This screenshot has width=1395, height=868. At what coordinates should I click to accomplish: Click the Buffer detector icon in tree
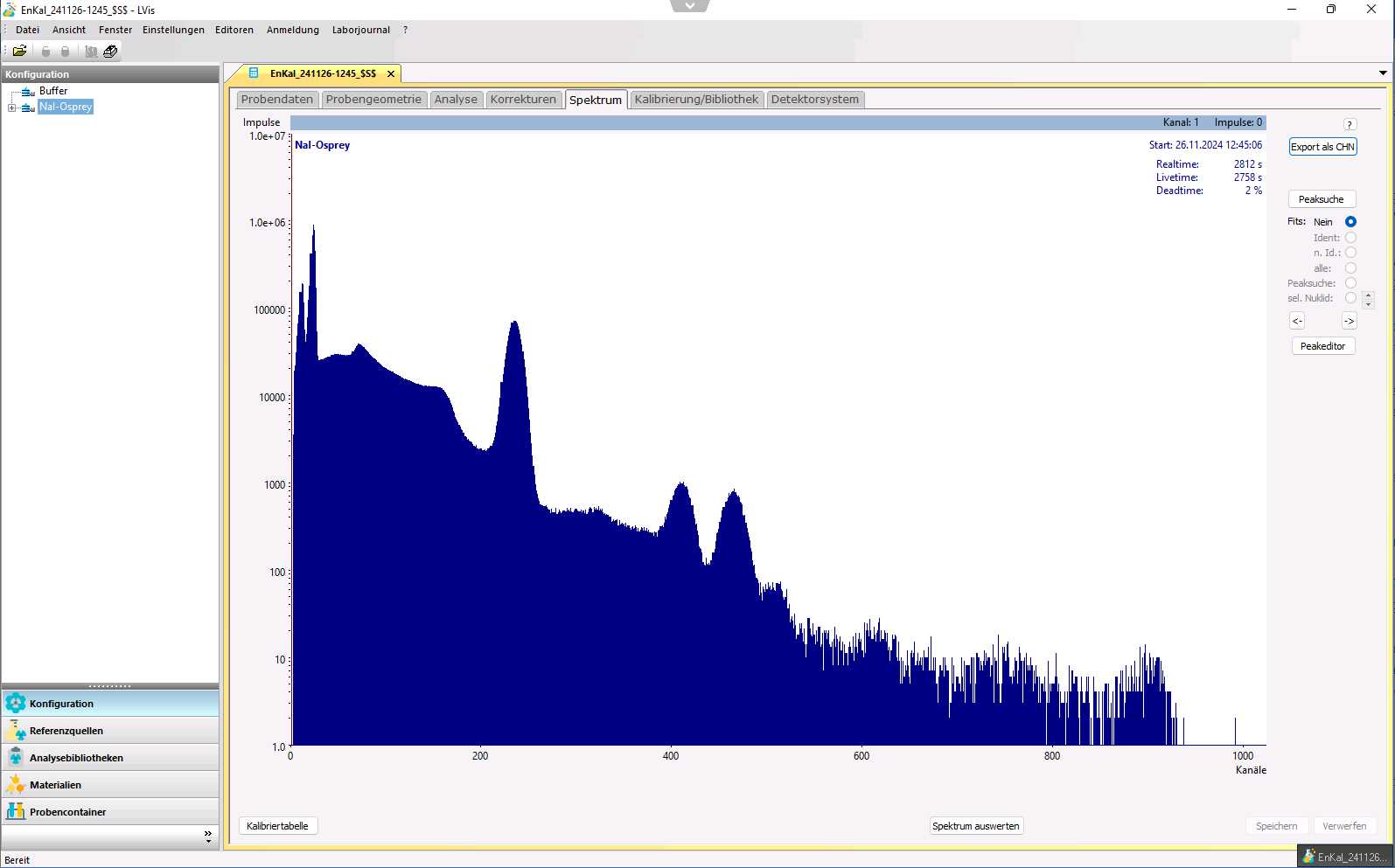(28, 92)
